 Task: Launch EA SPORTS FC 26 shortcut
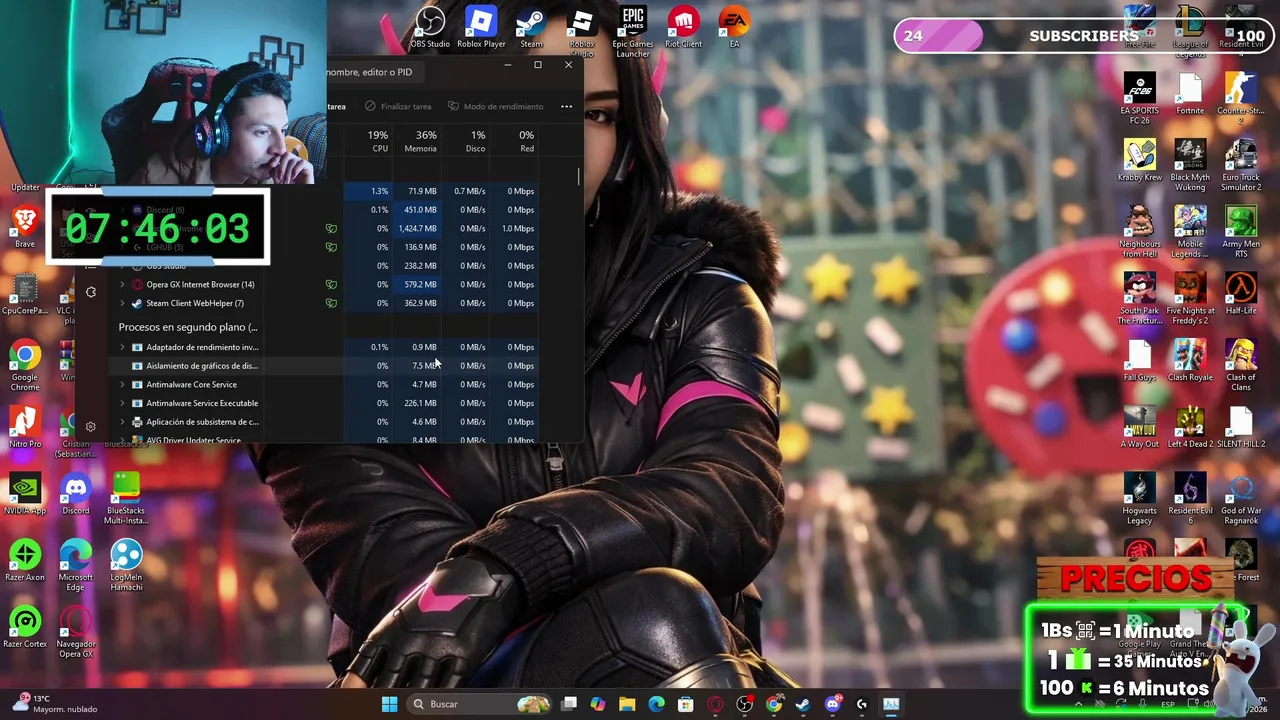click(x=1140, y=100)
